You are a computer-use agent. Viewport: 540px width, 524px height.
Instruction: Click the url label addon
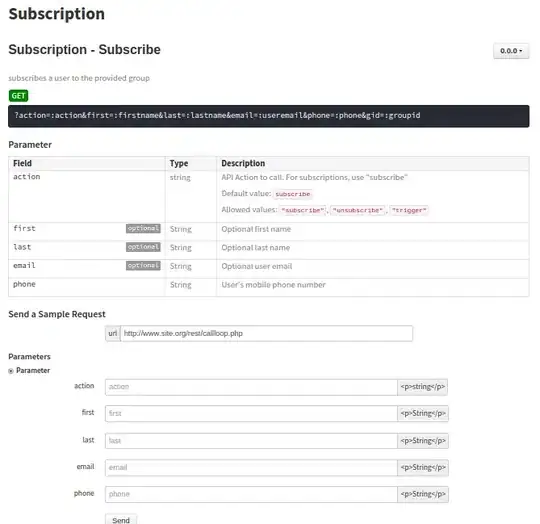click(113, 333)
